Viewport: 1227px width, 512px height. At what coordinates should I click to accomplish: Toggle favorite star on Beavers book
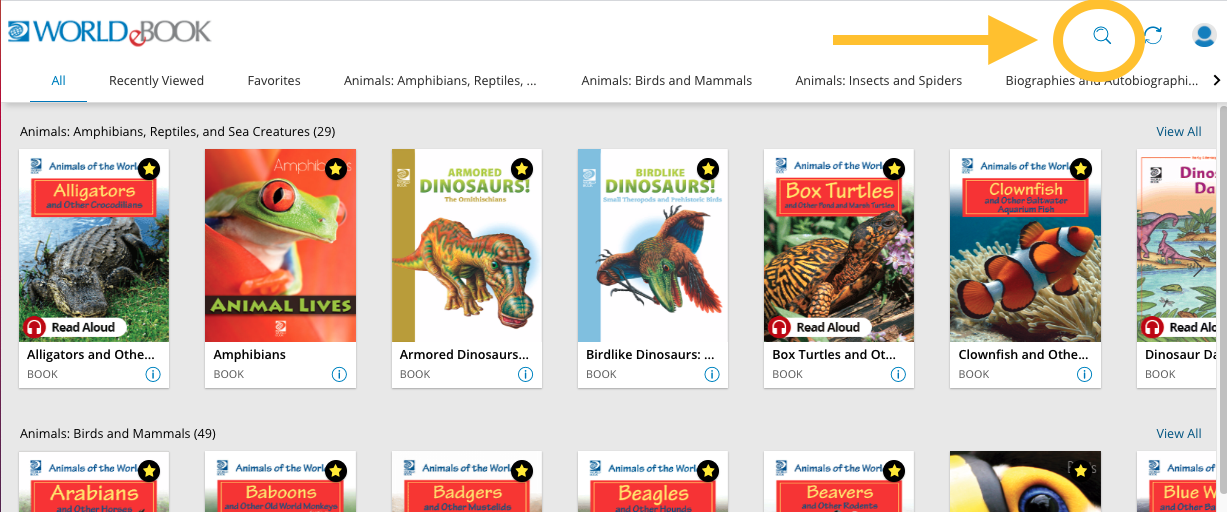pyautogui.click(x=893, y=471)
